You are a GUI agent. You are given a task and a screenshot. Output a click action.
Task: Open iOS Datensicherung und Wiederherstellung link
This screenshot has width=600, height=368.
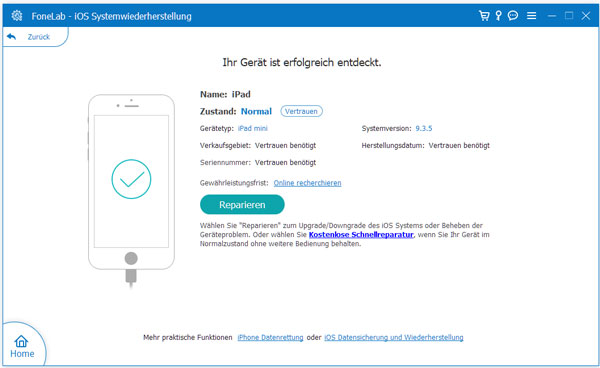click(394, 337)
